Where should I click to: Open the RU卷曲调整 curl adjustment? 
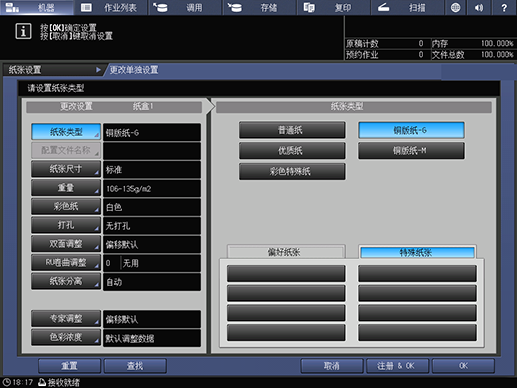[x=66, y=262]
